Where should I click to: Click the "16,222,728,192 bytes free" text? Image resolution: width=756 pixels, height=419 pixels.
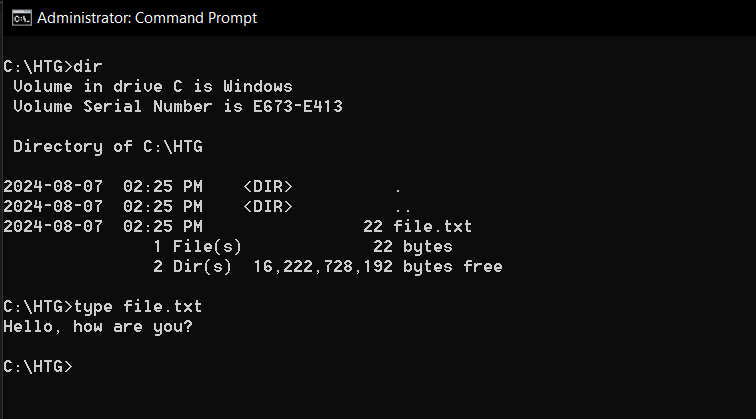tap(377, 267)
